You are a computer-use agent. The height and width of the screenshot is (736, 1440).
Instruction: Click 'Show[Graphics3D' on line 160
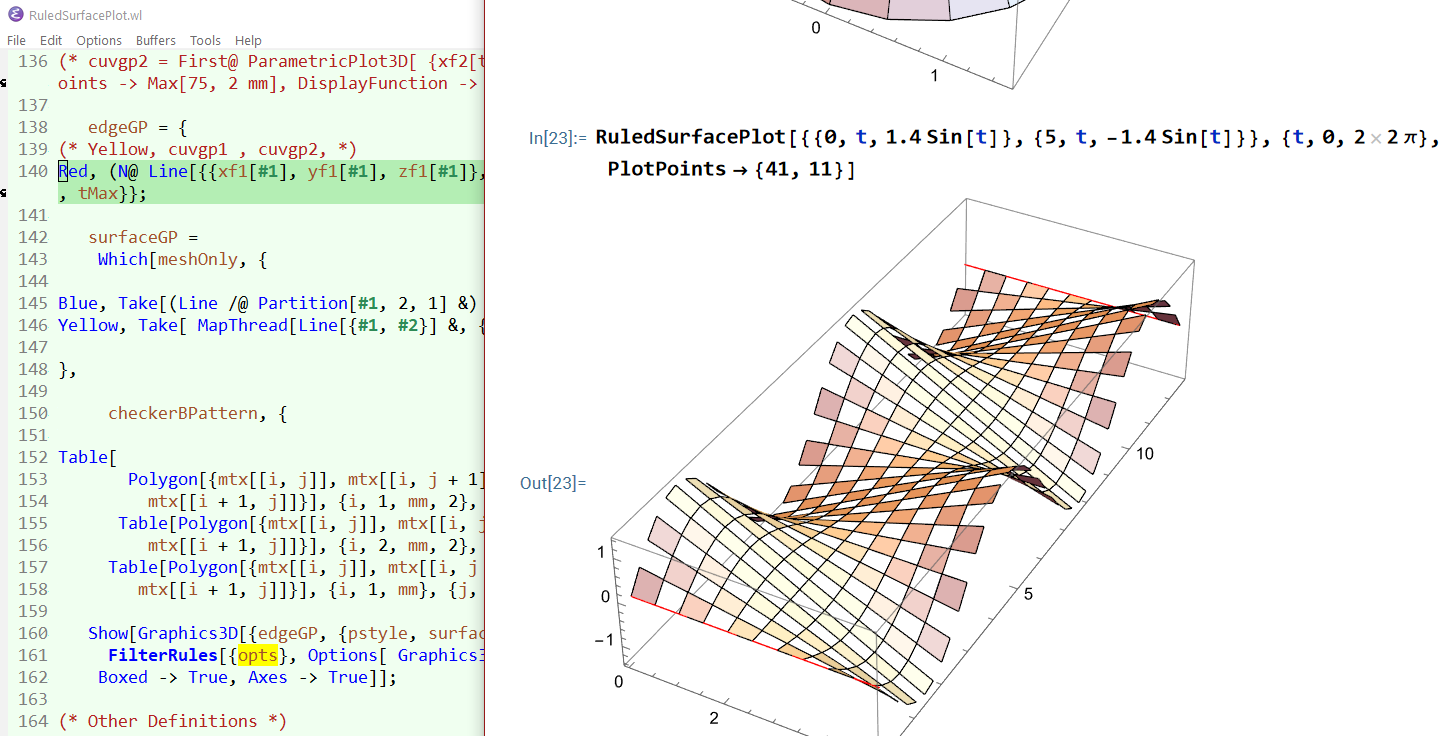coord(162,633)
